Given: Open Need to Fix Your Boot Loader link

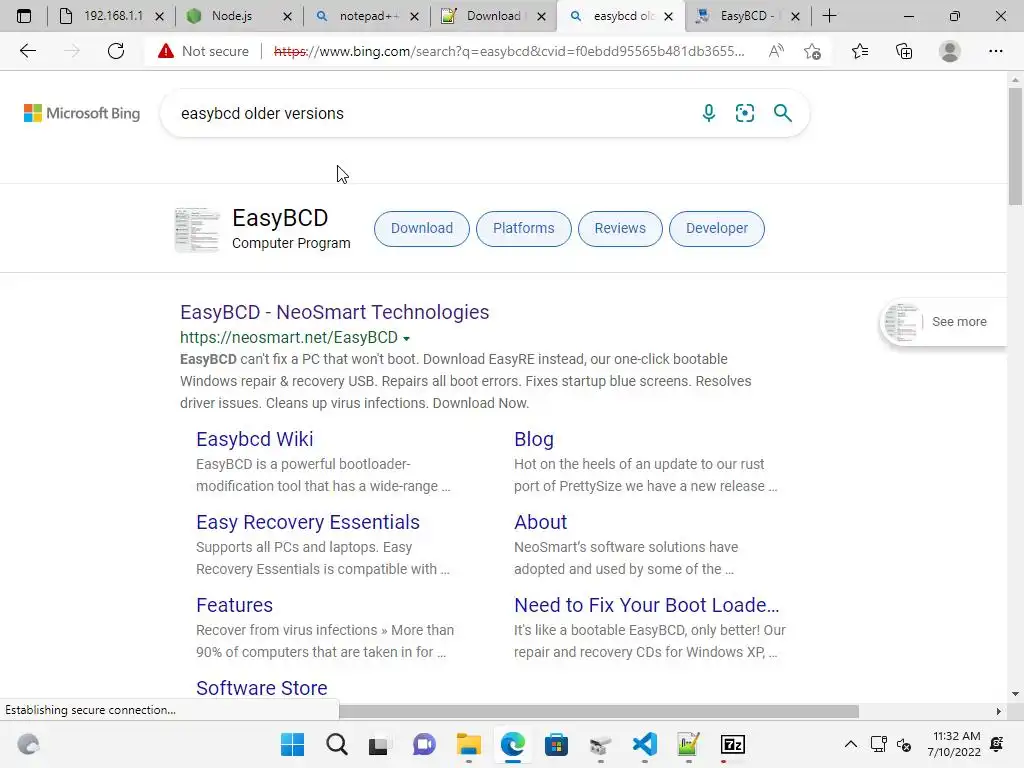Looking at the screenshot, I should click(x=647, y=605).
